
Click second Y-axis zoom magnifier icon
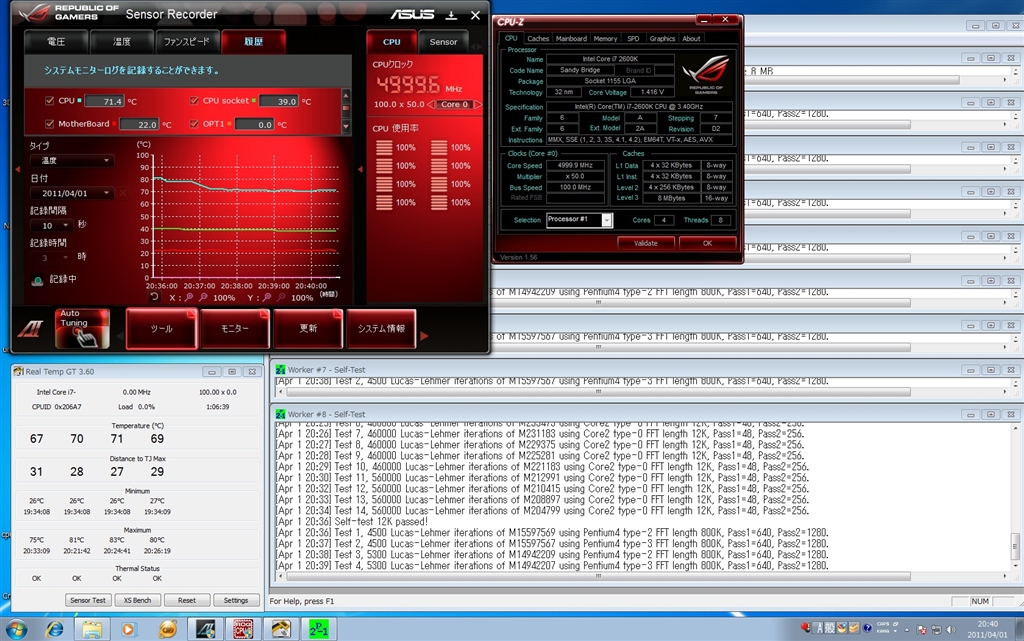pos(281,297)
